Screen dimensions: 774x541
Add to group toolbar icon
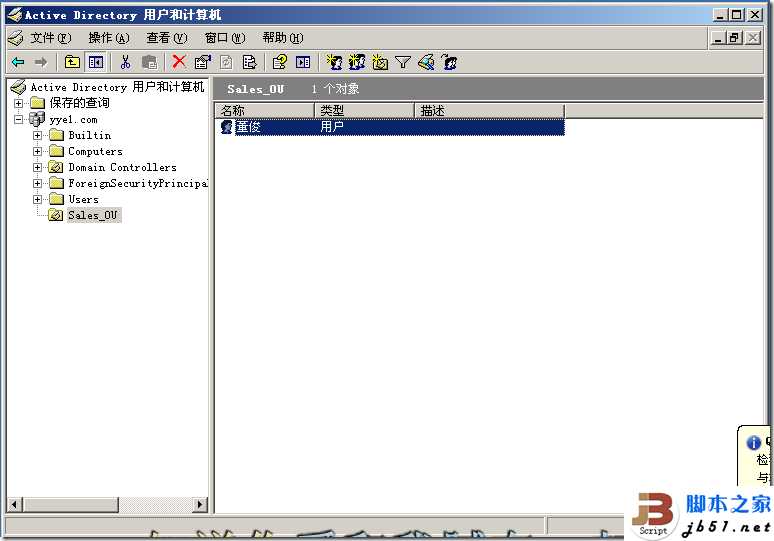click(x=449, y=62)
